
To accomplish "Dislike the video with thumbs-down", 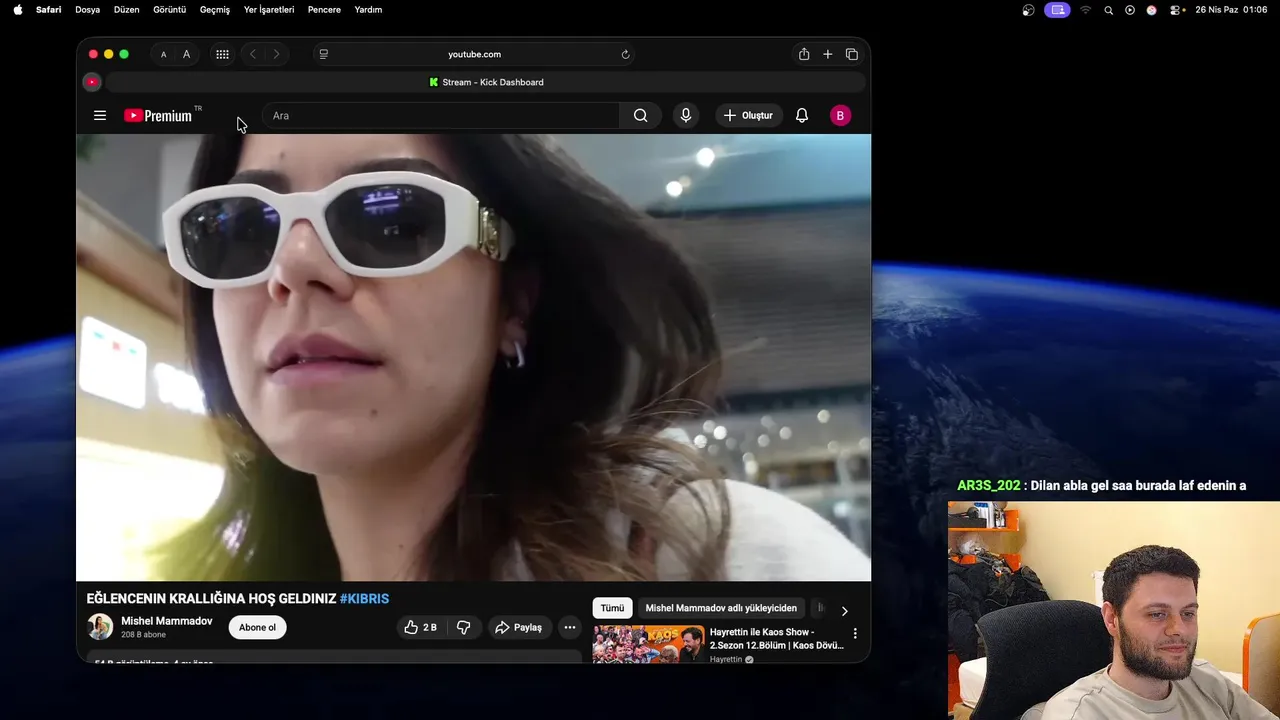I will tap(464, 627).
